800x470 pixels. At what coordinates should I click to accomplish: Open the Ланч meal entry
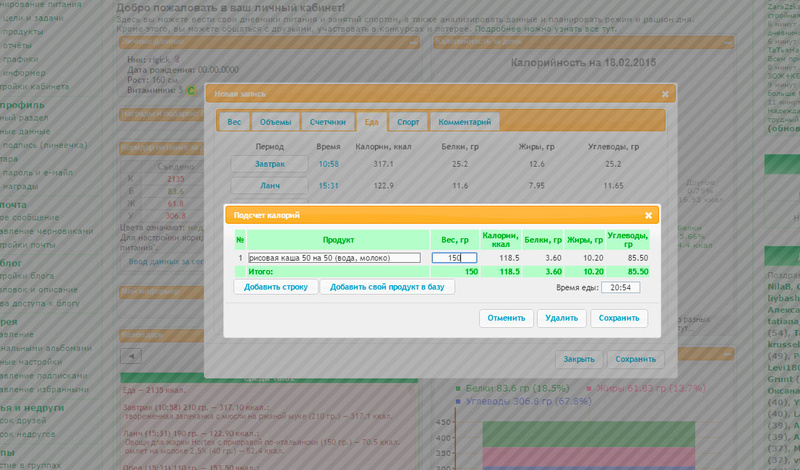269,186
